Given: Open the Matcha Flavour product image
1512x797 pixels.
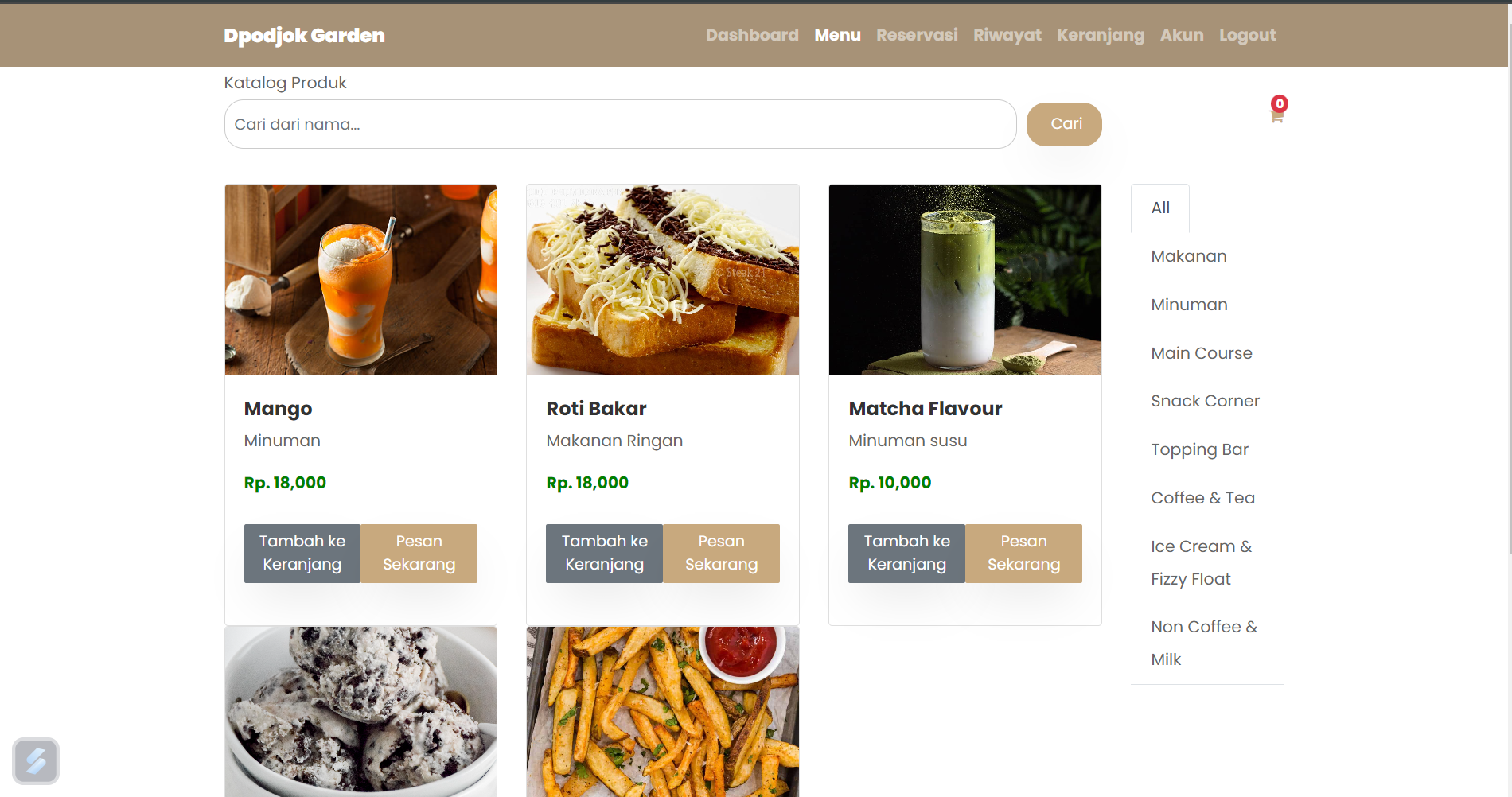Looking at the screenshot, I should click(965, 280).
